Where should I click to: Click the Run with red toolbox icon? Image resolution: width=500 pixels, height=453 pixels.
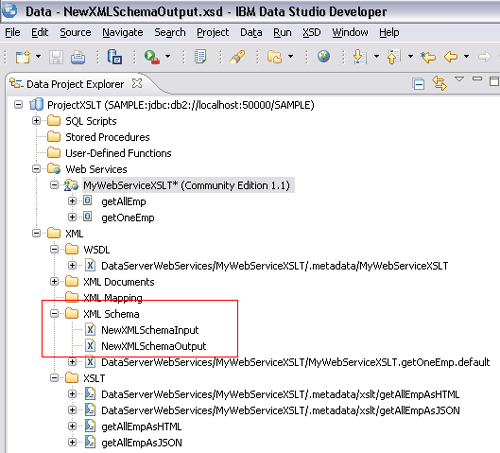click(x=152, y=57)
